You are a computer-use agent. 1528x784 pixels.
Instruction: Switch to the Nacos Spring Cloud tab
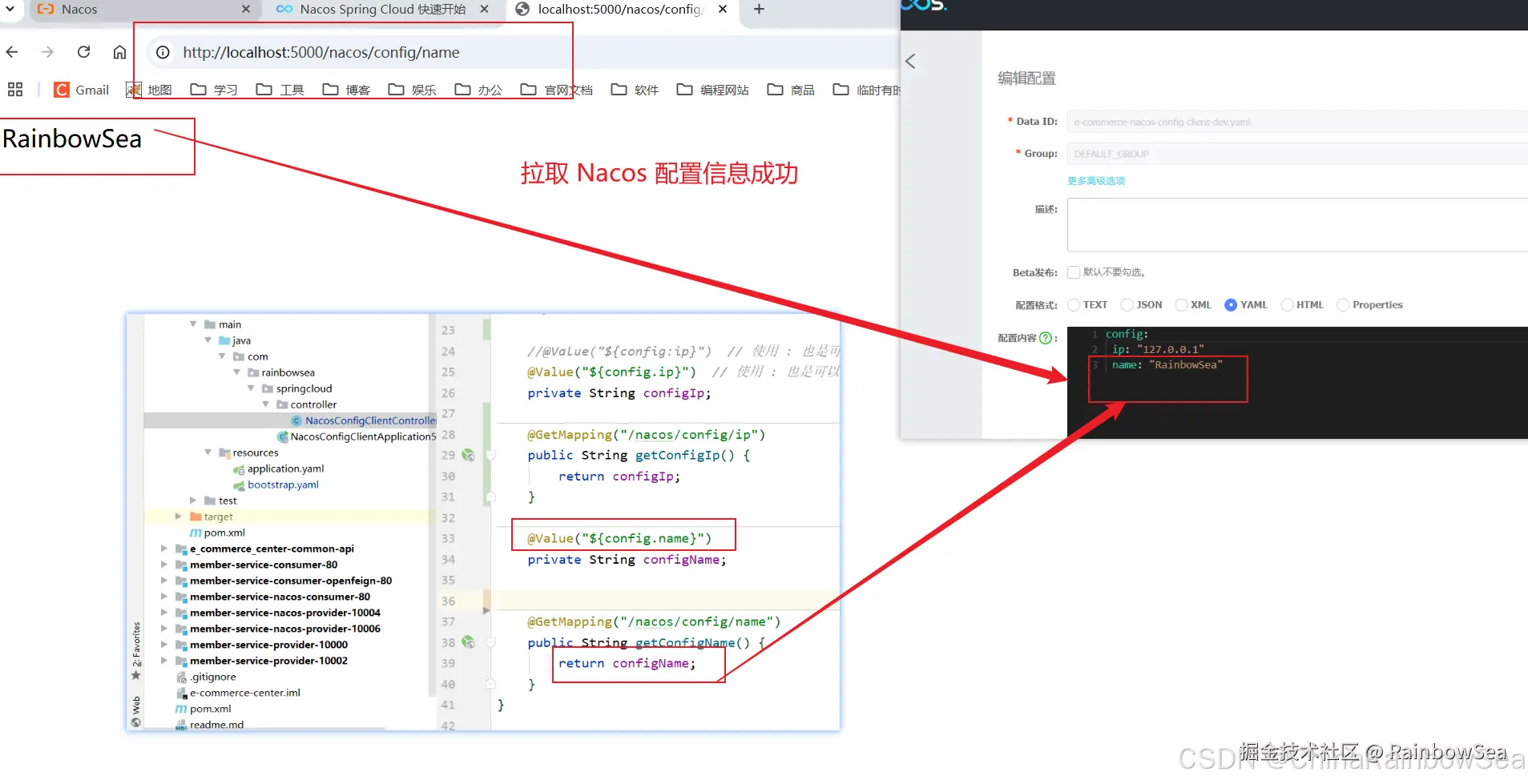click(x=382, y=10)
